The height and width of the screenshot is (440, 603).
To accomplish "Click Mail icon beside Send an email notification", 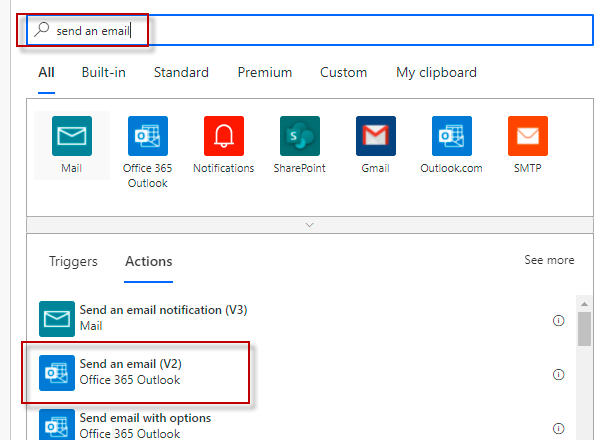I will tap(57, 319).
